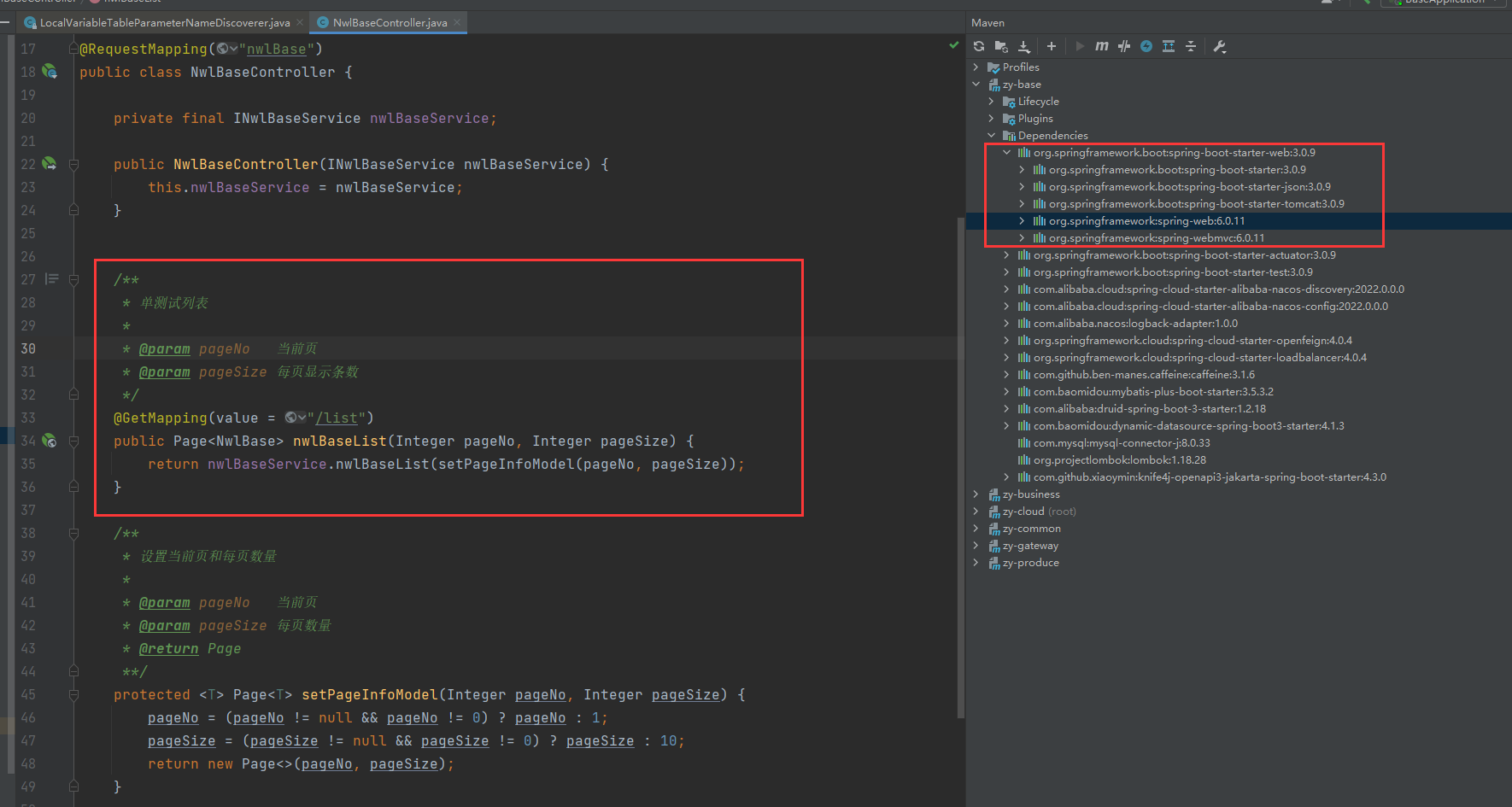Click the caffeine:3.1.6 dependency
1512x807 pixels.
pyautogui.click(x=1144, y=374)
